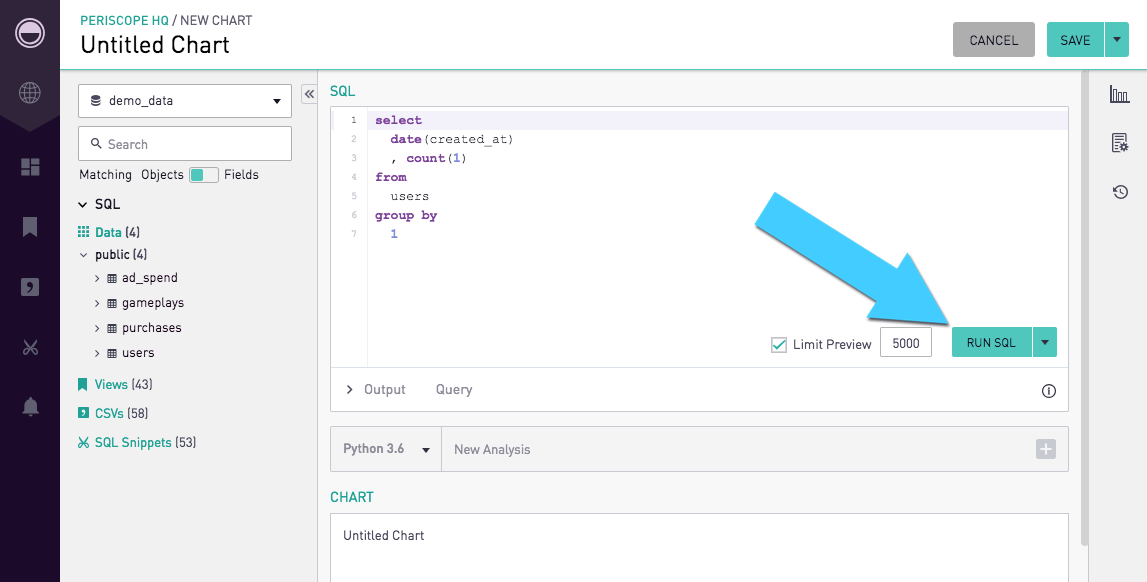Image resolution: width=1147 pixels, height=582 pixels.
Task: Click the schema Search input field
Action: 185,144
